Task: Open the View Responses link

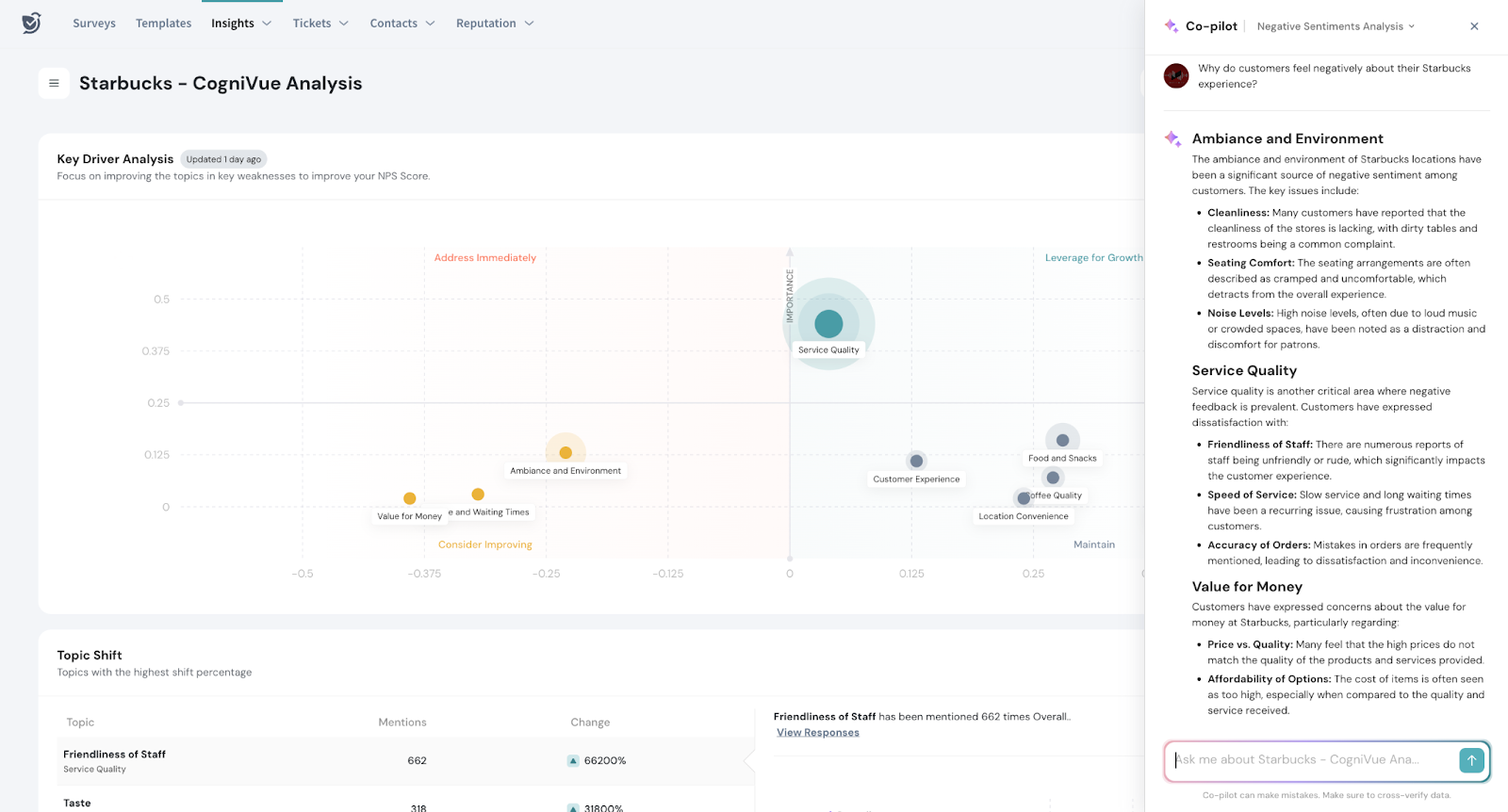Action: point(817,733)
